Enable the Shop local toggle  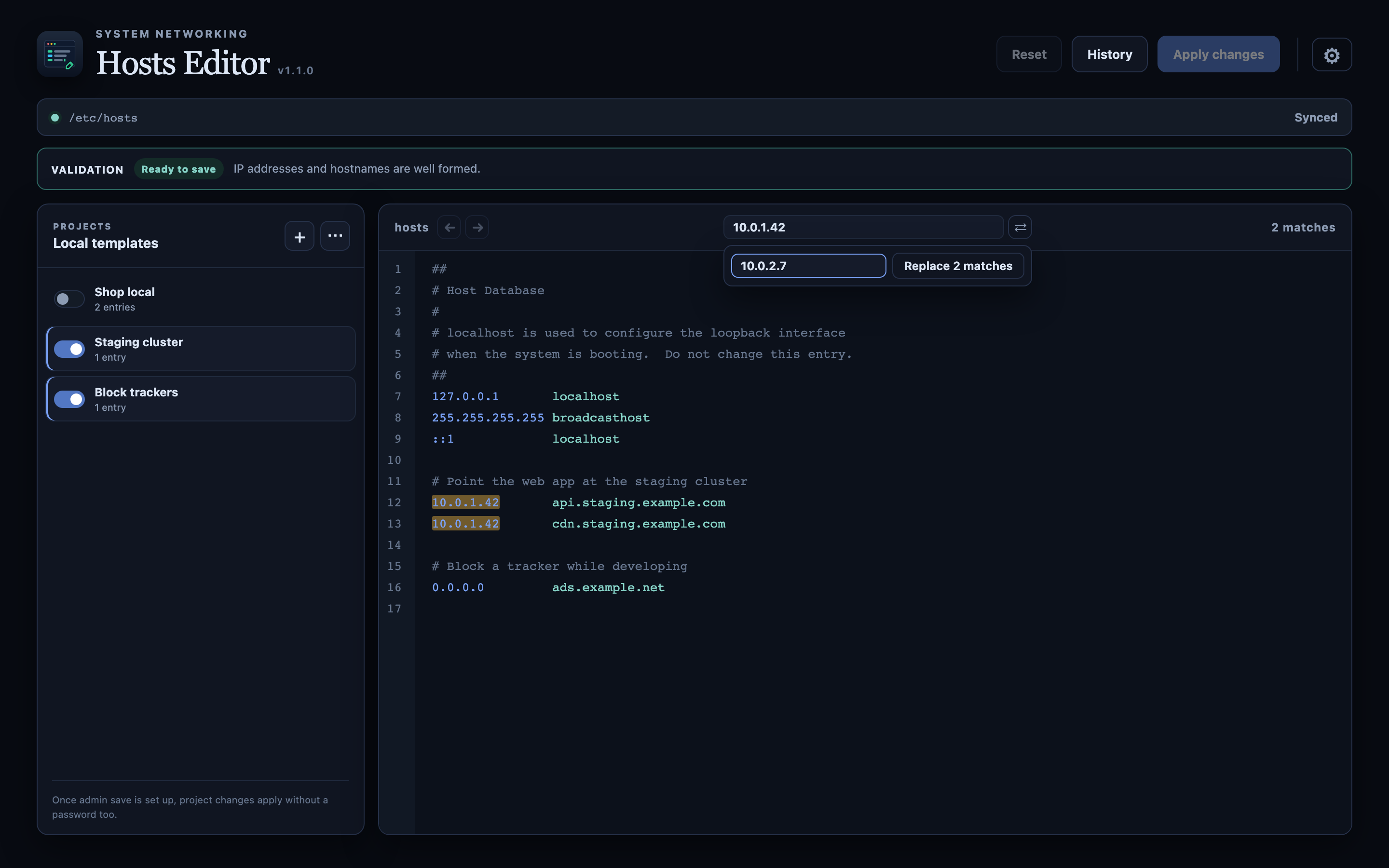tap(69, 299)
